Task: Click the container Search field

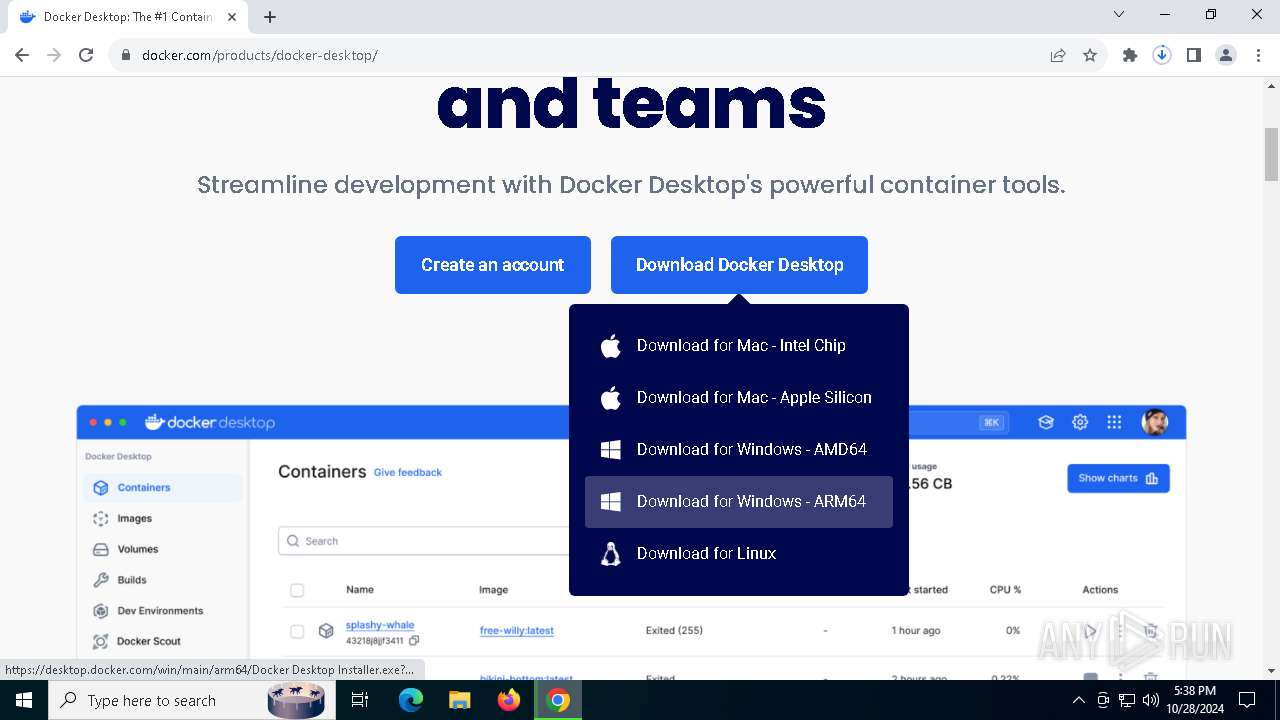Action: (x=424, y=541)
